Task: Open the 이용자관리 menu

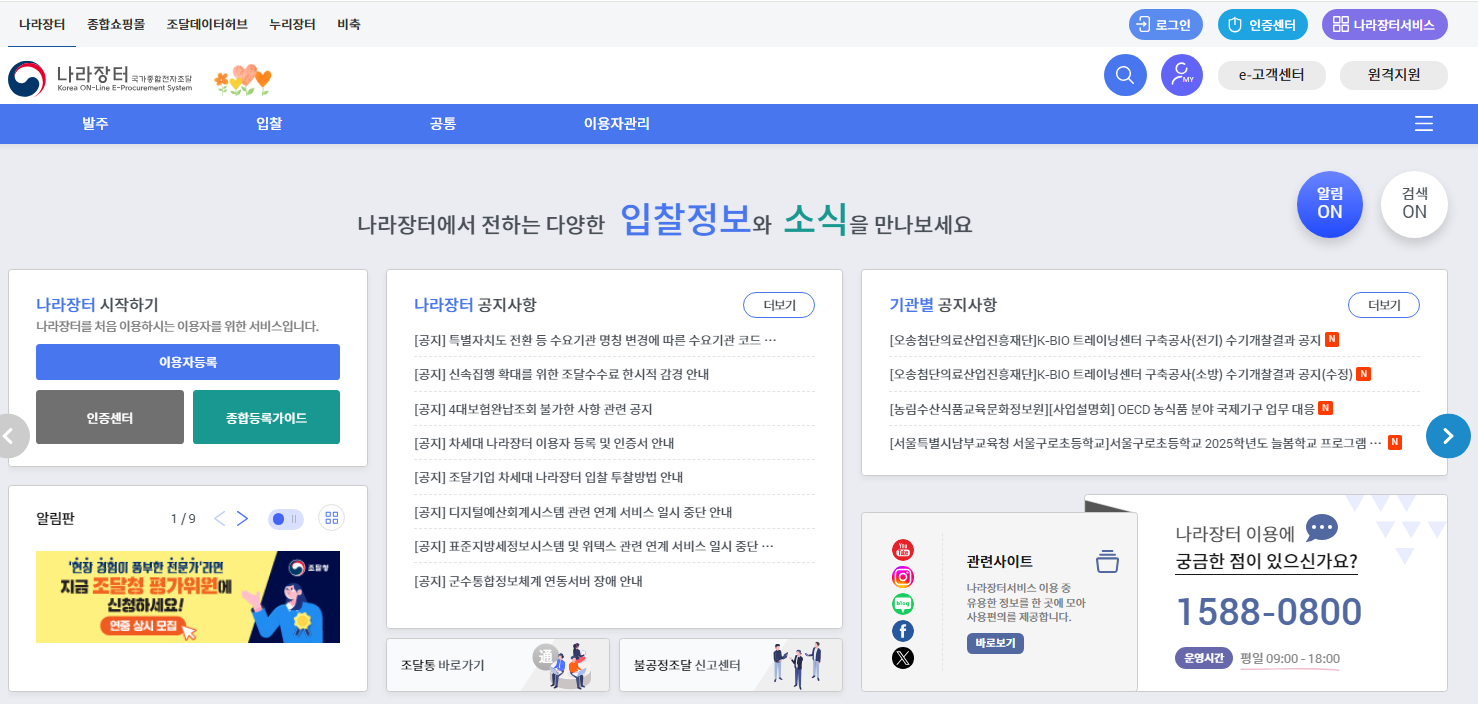Action: (x=617, y=124)
